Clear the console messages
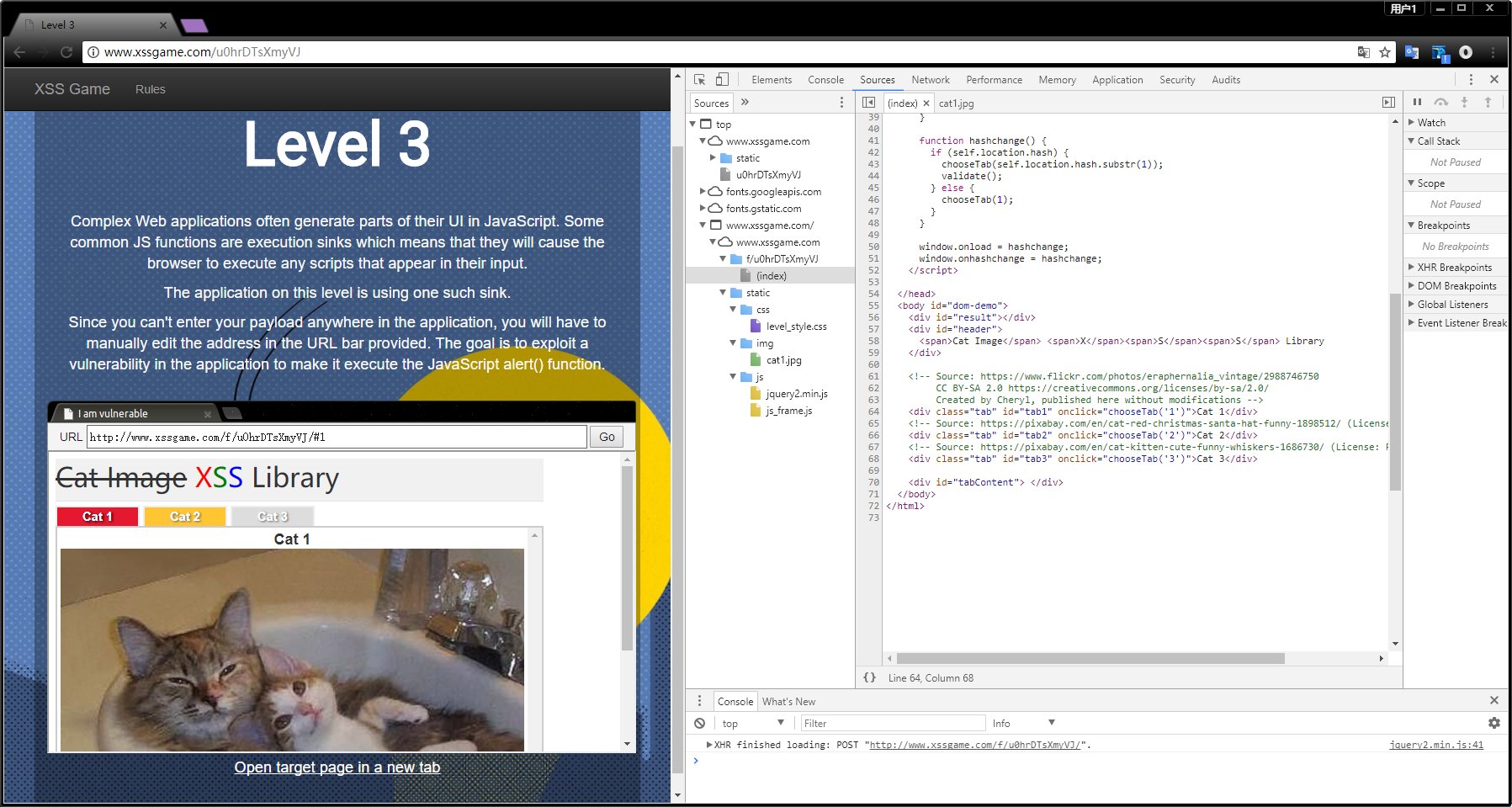The image size is (1512, 807). 699,723
